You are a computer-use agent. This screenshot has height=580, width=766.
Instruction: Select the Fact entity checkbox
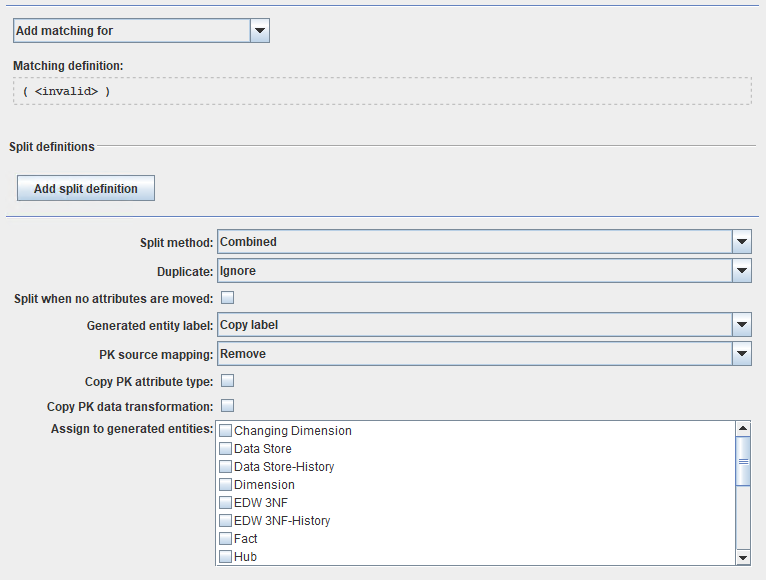point(226,539)
